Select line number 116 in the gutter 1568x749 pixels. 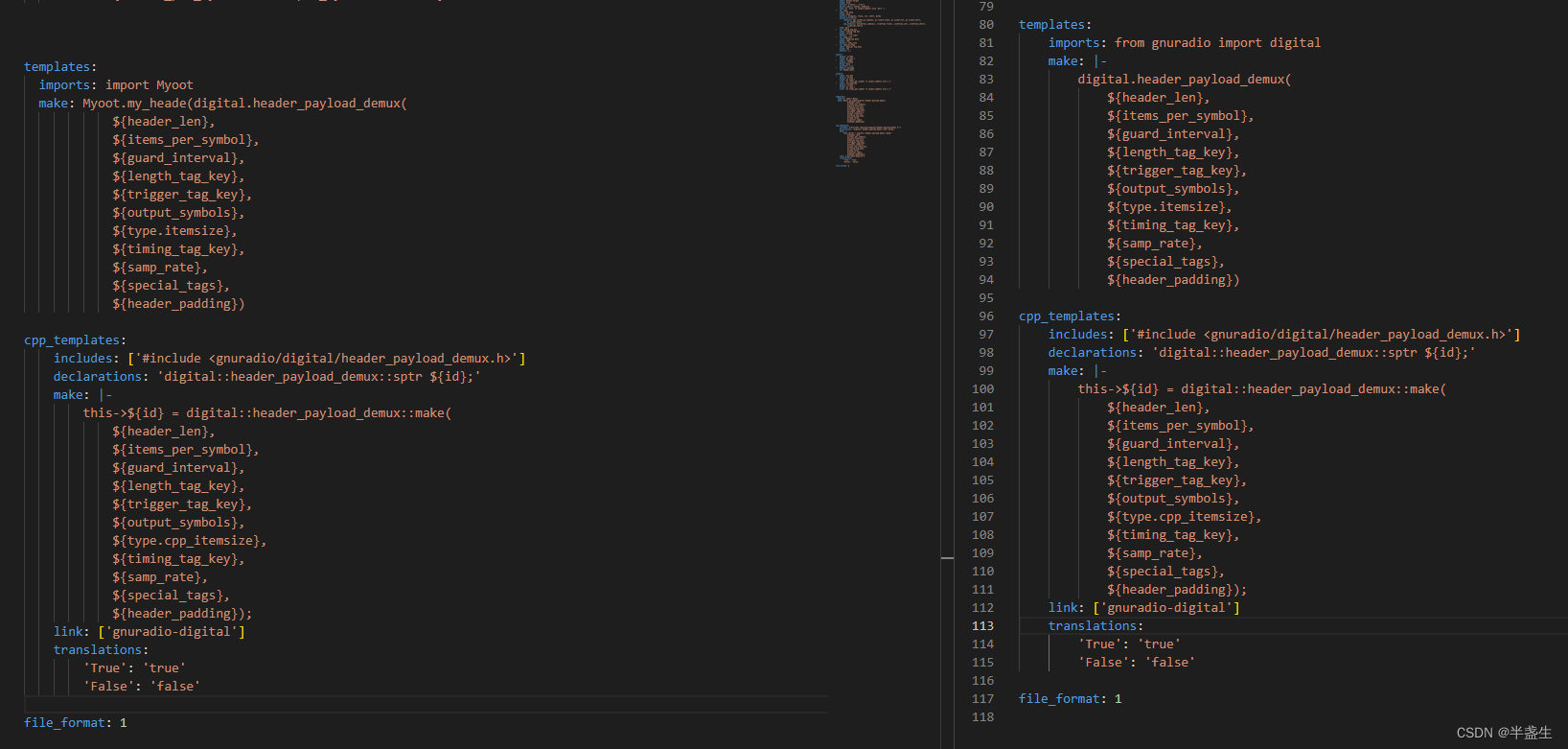tap(983, 681)
